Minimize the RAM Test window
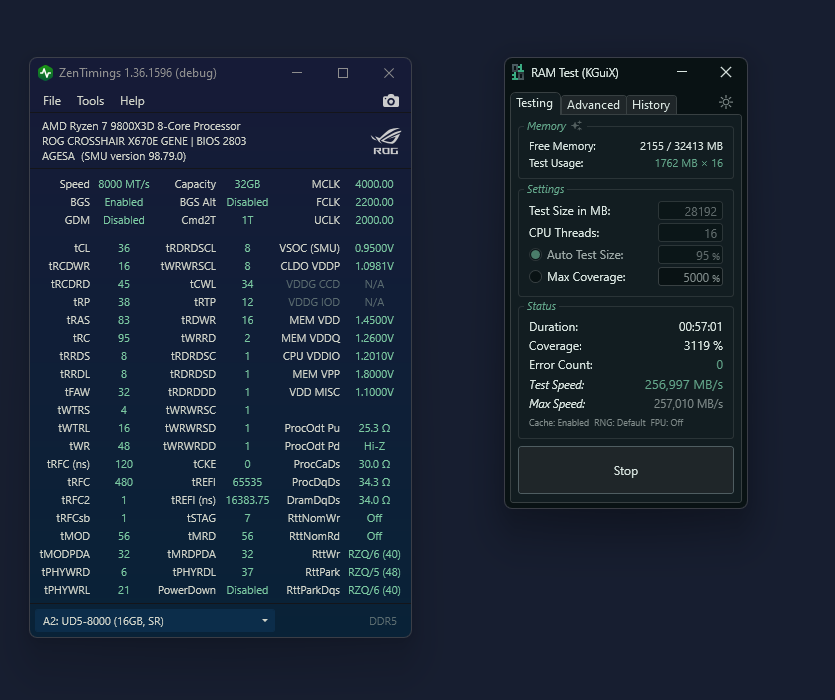 [x=682, y=72]
